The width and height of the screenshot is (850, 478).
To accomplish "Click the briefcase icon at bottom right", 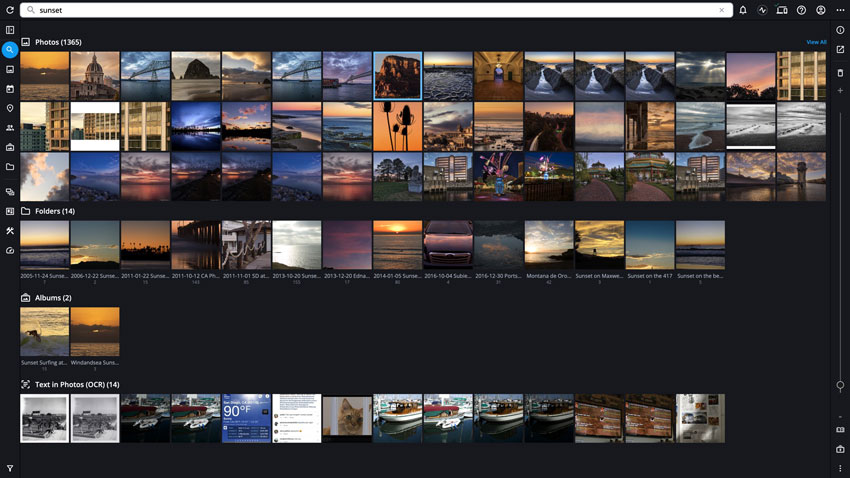I will (x=840, y=449).
